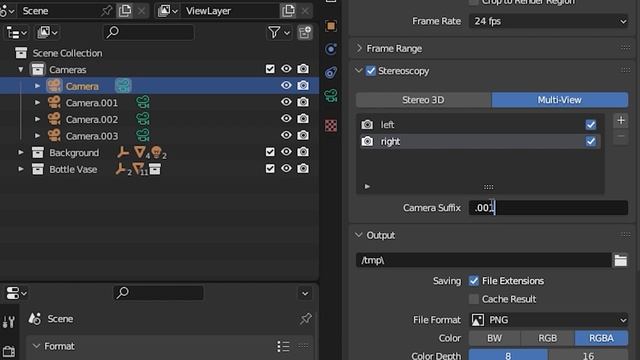
Task: Toggle File Extensions checkbox
Action: pyautogui.click(x=473, y=281)
